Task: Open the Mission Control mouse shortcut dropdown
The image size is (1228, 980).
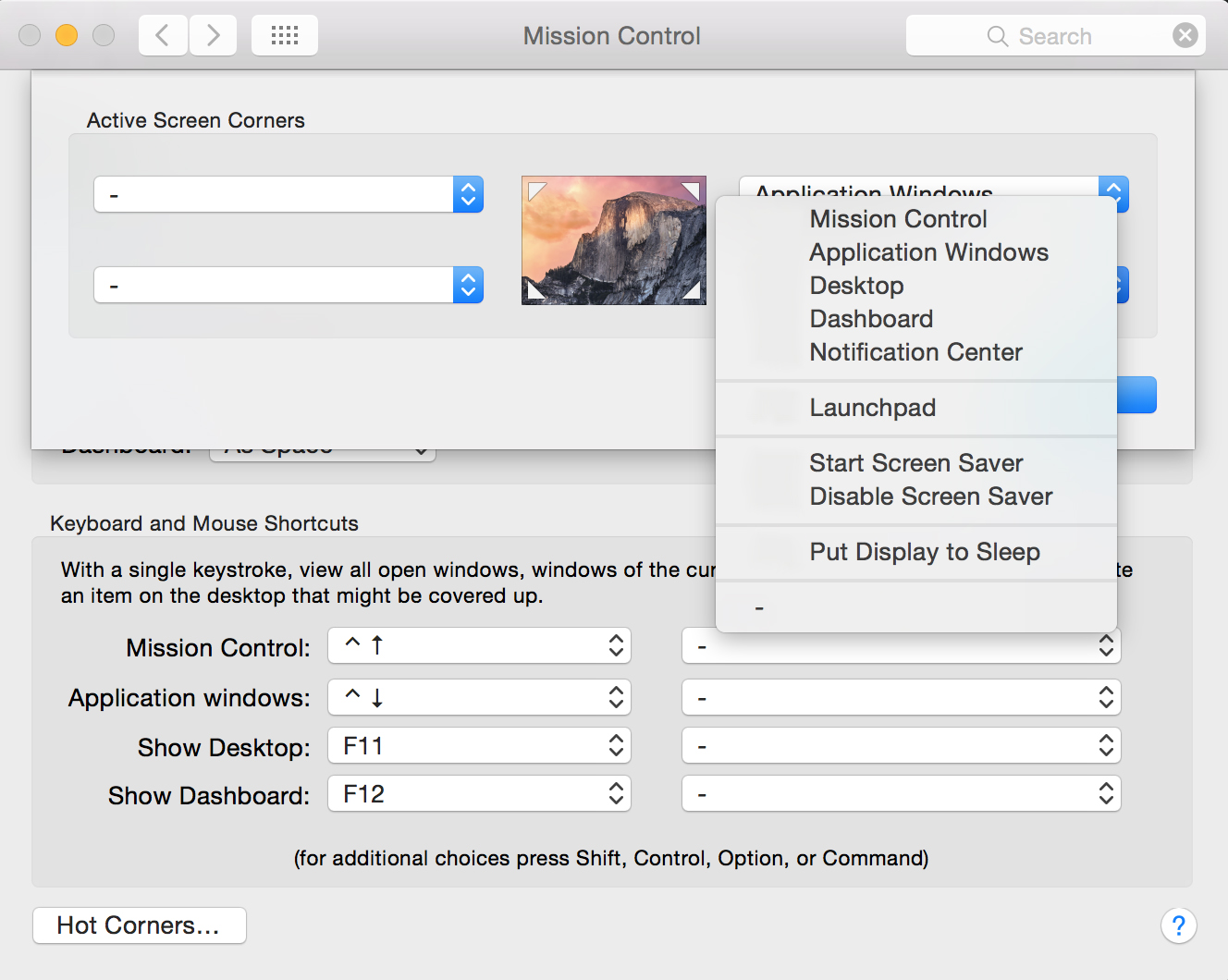Action: click(902, 647)
